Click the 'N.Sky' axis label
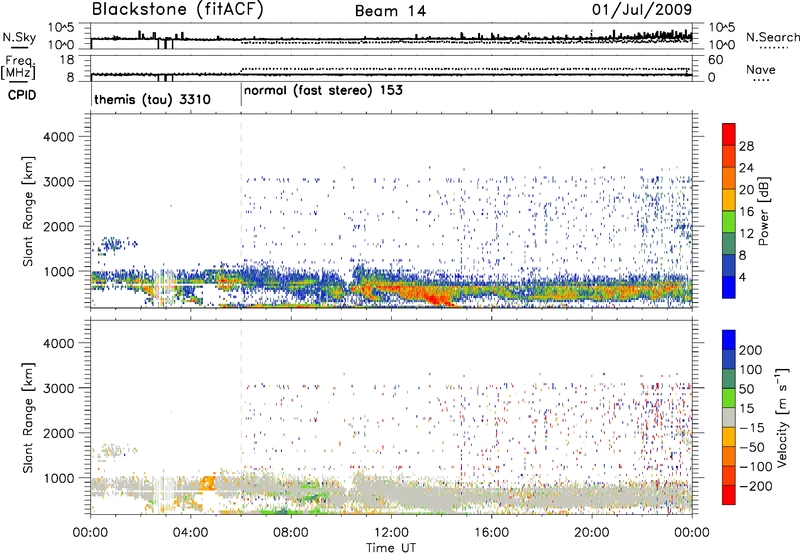800x554 pixels. point(19,37)
